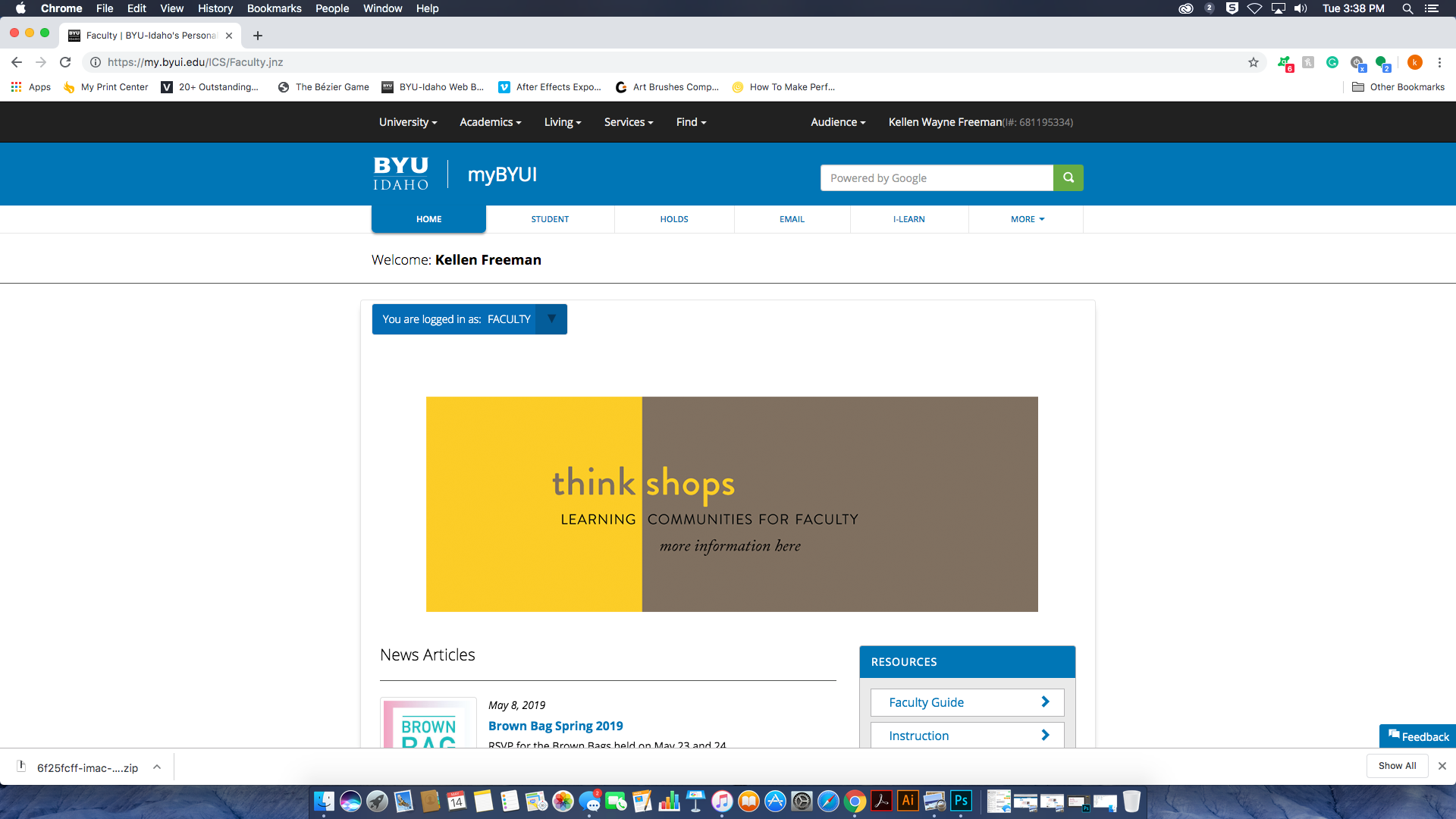Launch Illustrator from the dock
This screenshot has height=819, width=1456.
coord(908,801)
